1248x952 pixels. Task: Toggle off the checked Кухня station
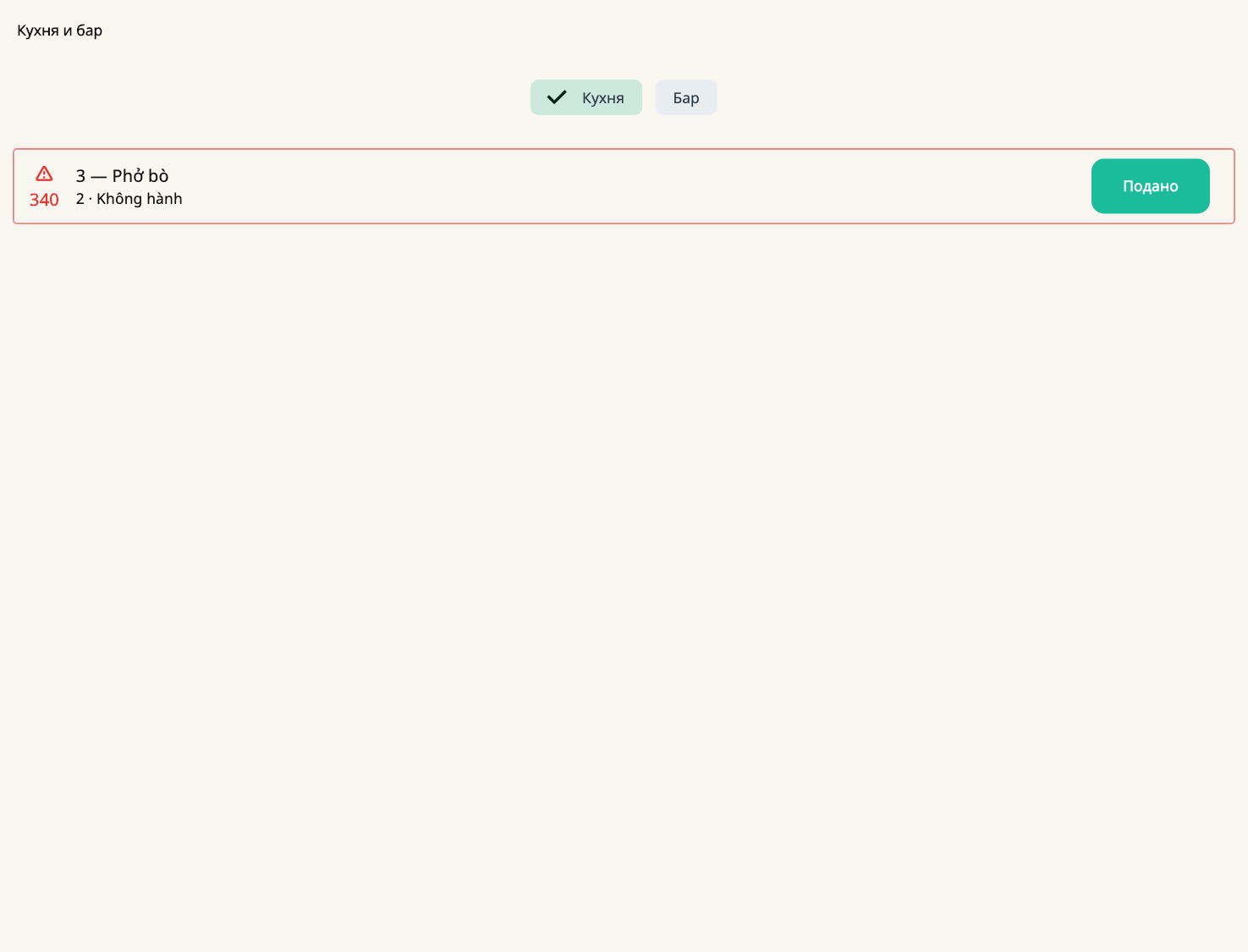point(586,97)
